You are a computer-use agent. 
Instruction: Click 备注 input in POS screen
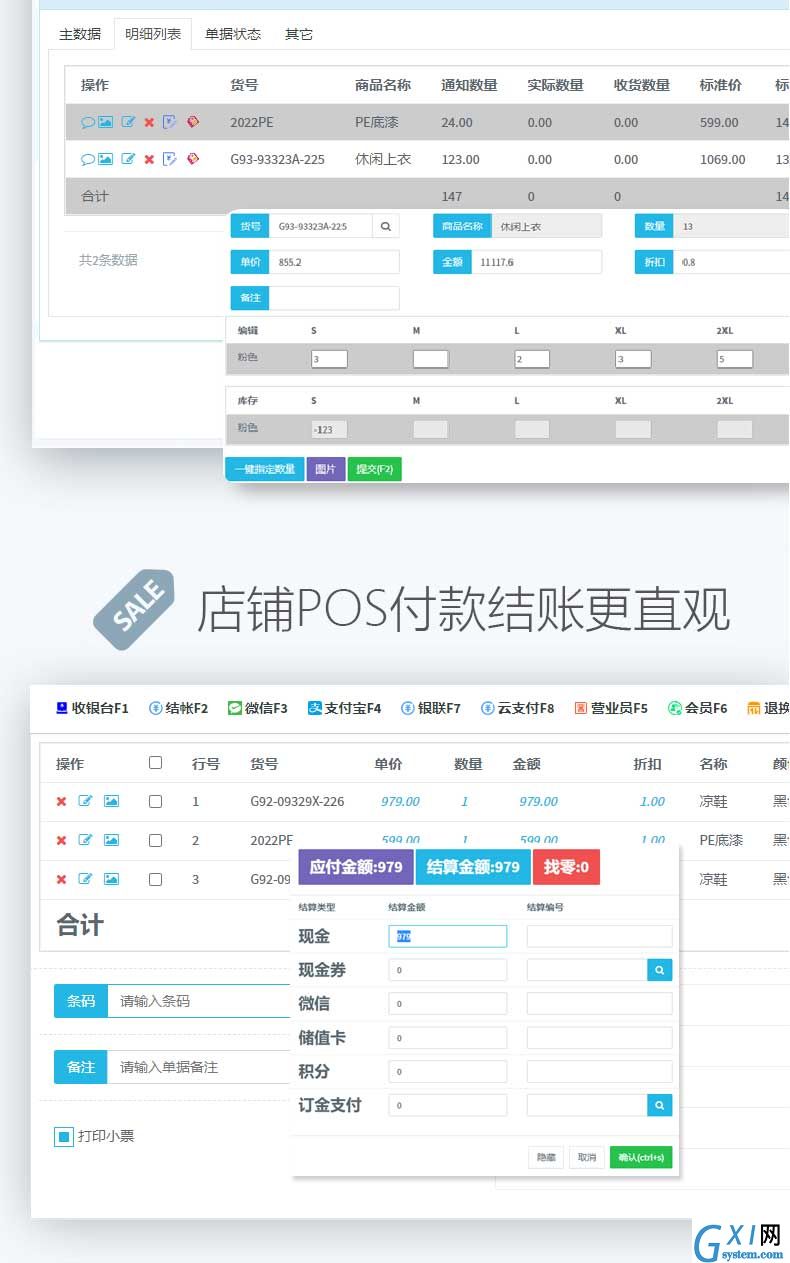pyautogui.click(x=198, y=1067)
